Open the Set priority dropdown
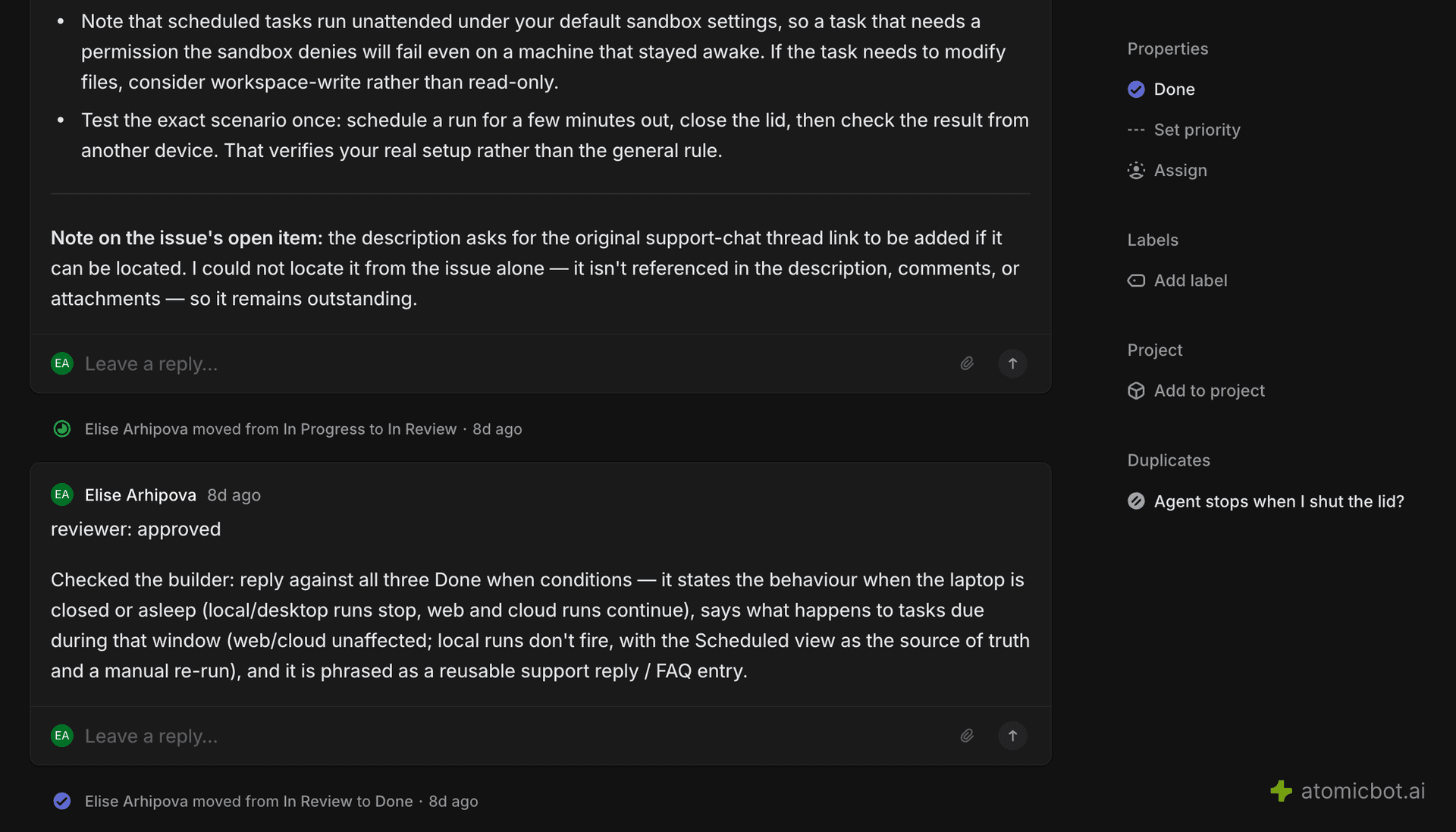This screenshot has height=832, width=1456. pyautogui.click(x=1184, y=130)
